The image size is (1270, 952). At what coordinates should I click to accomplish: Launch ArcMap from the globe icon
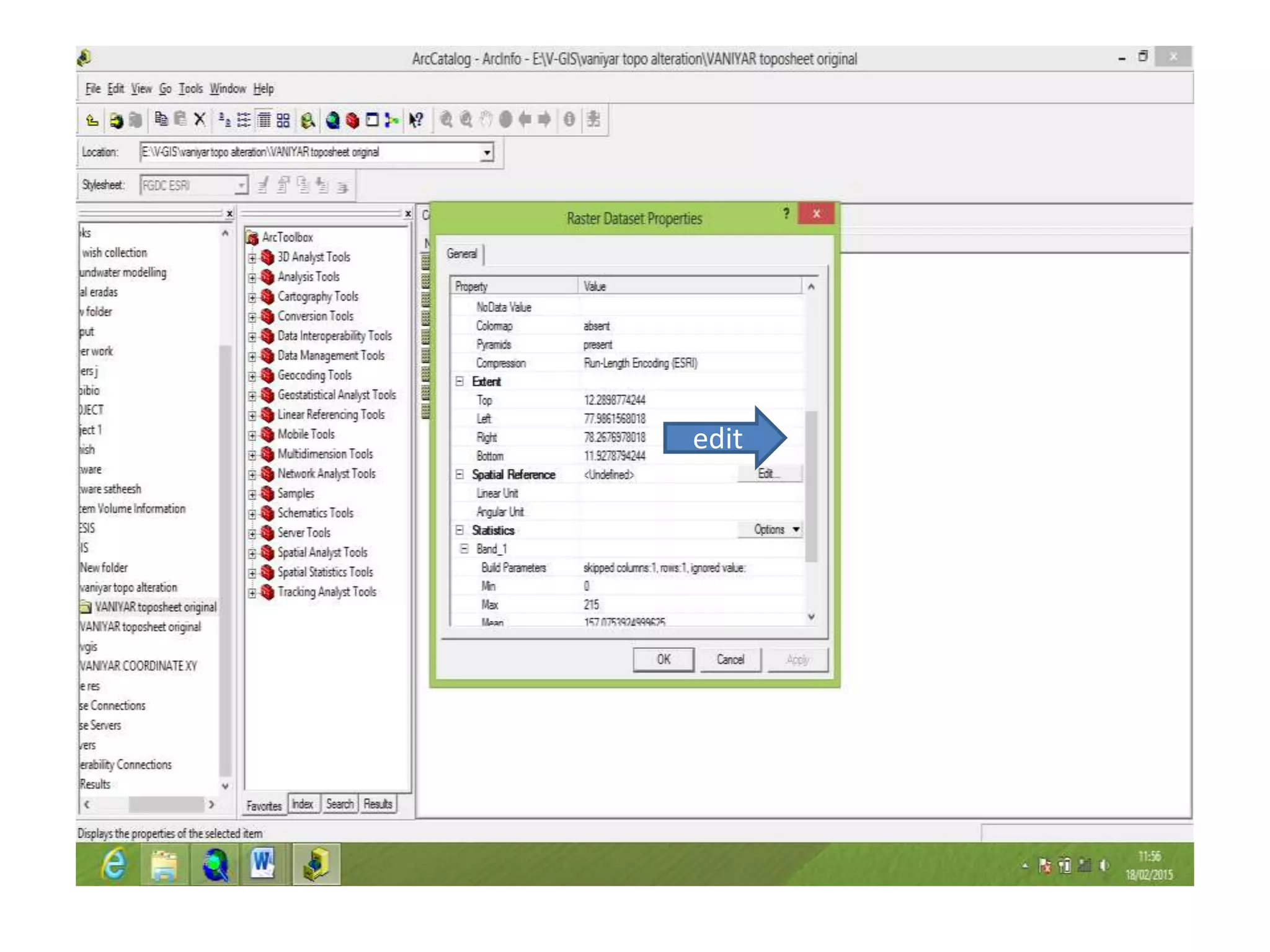[x=332, y=120]
